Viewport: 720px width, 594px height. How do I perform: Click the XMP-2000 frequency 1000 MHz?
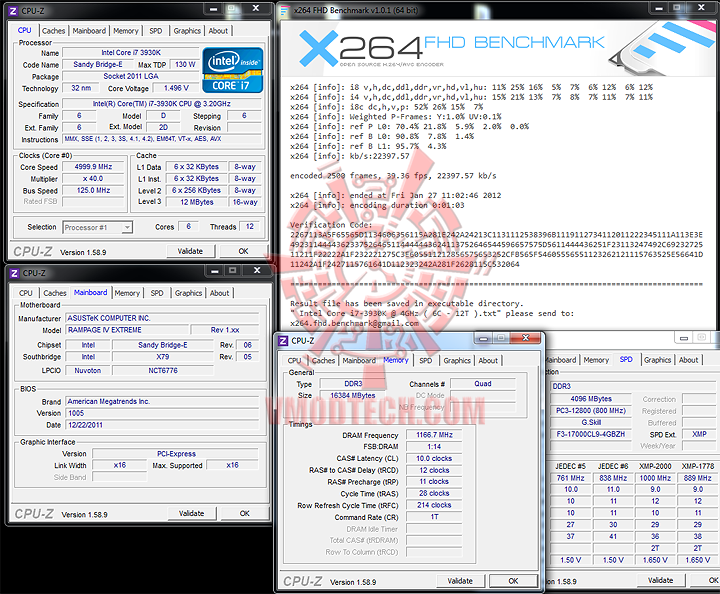pyautogui.click(x=655, y=478)
